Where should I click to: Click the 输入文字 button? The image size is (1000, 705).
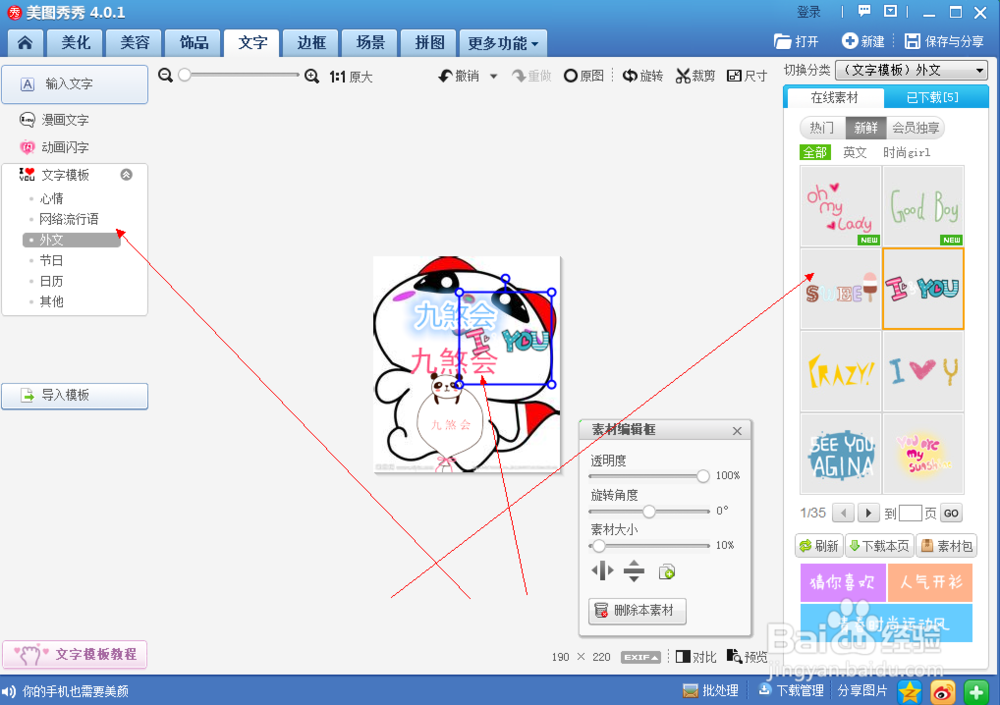75,84
